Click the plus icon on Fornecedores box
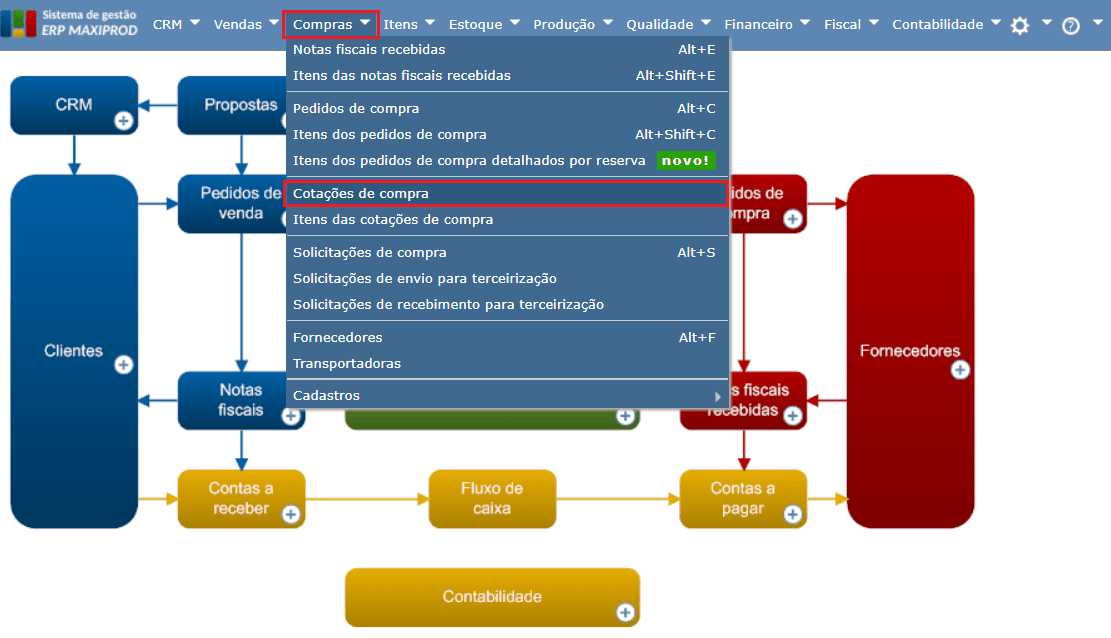Image resolution: width=1111 pixels, height=638 pixels. [x=960, y=370]
